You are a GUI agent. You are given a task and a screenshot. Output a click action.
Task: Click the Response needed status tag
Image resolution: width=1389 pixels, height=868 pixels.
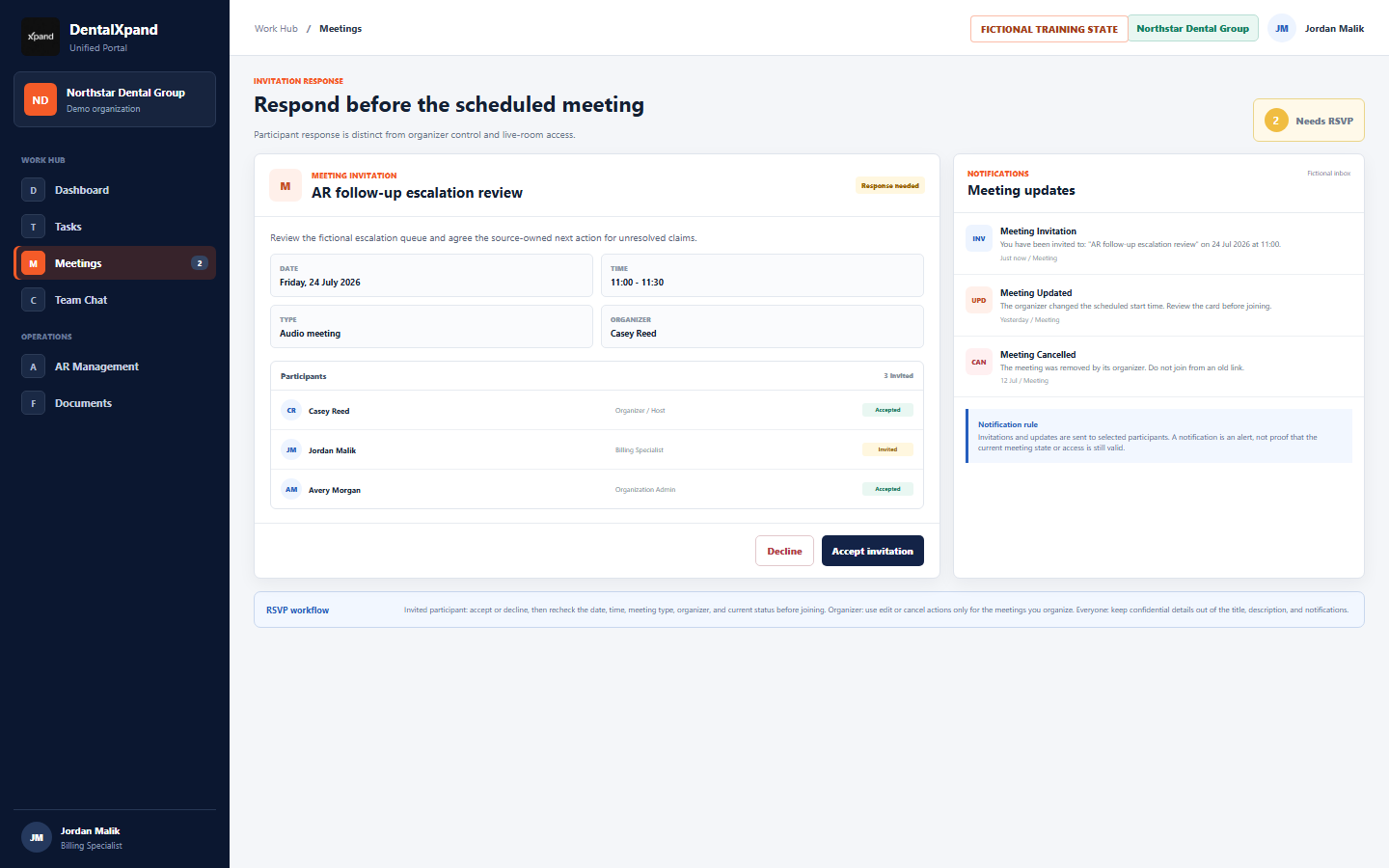coord(890,185)
